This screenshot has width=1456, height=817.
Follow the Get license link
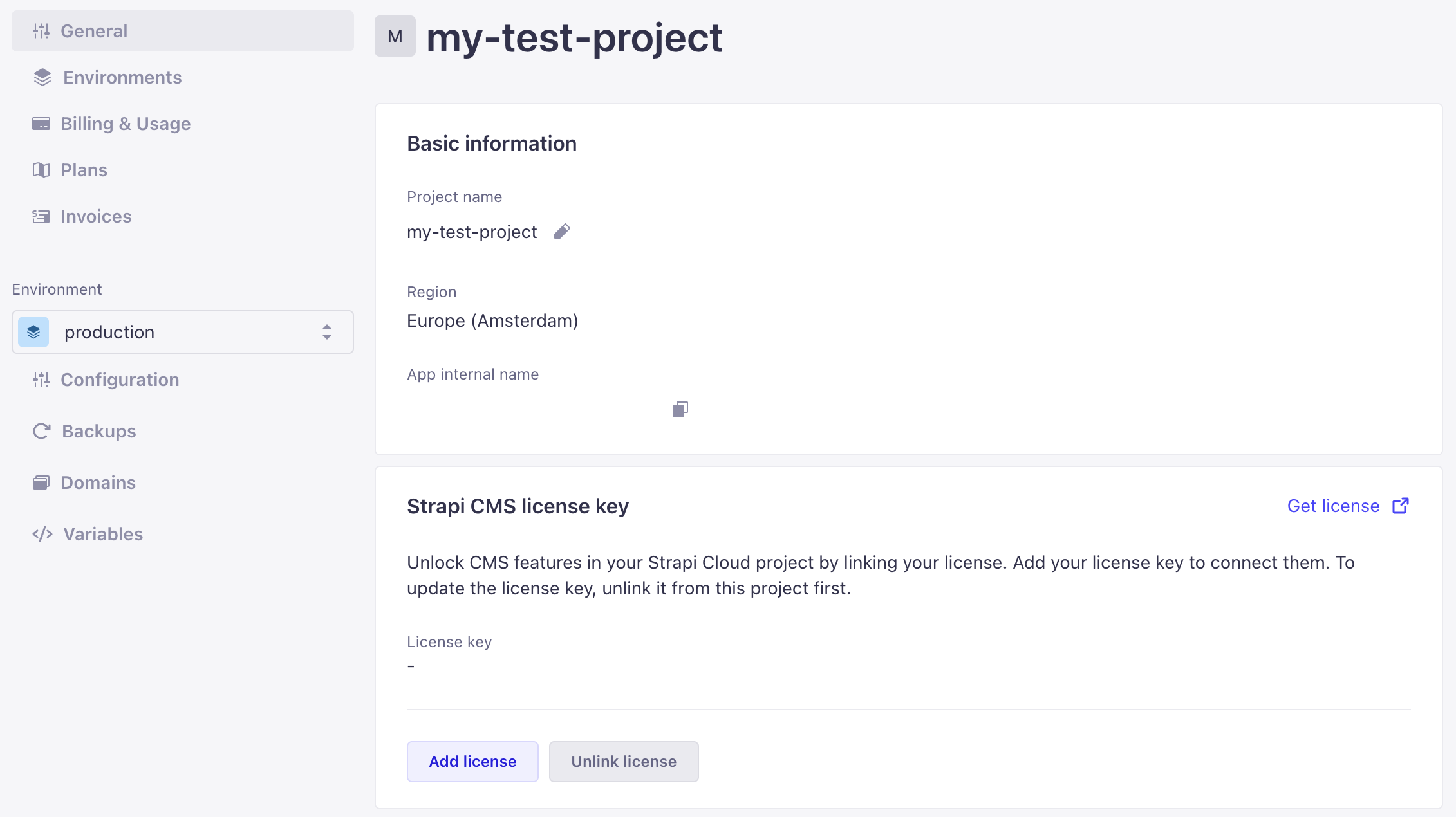[x=1348, y=506]
